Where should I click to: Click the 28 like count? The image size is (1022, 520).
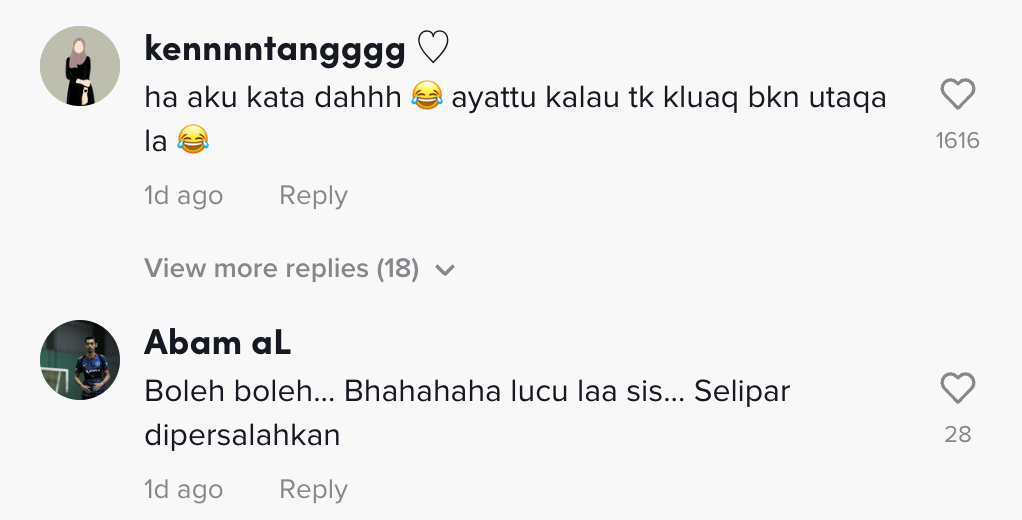(x=957, y=434)
